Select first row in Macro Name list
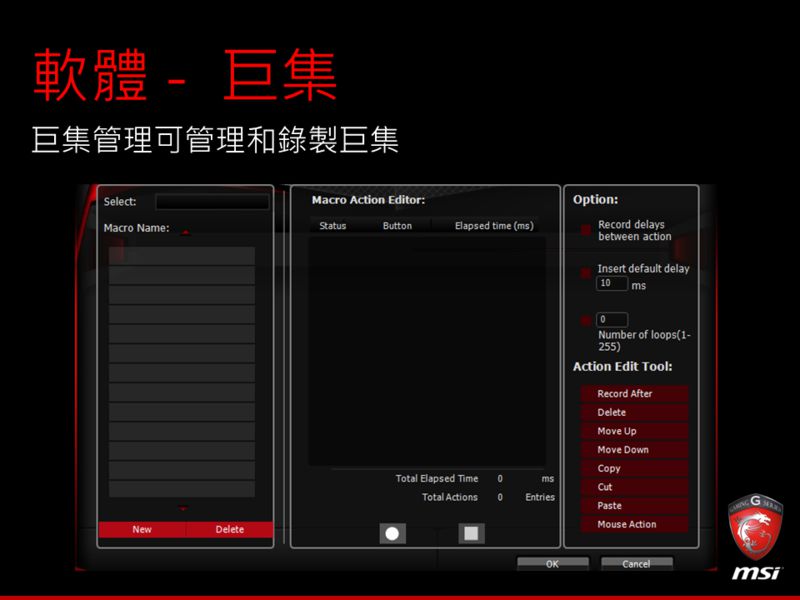 [x=182, y=256]
